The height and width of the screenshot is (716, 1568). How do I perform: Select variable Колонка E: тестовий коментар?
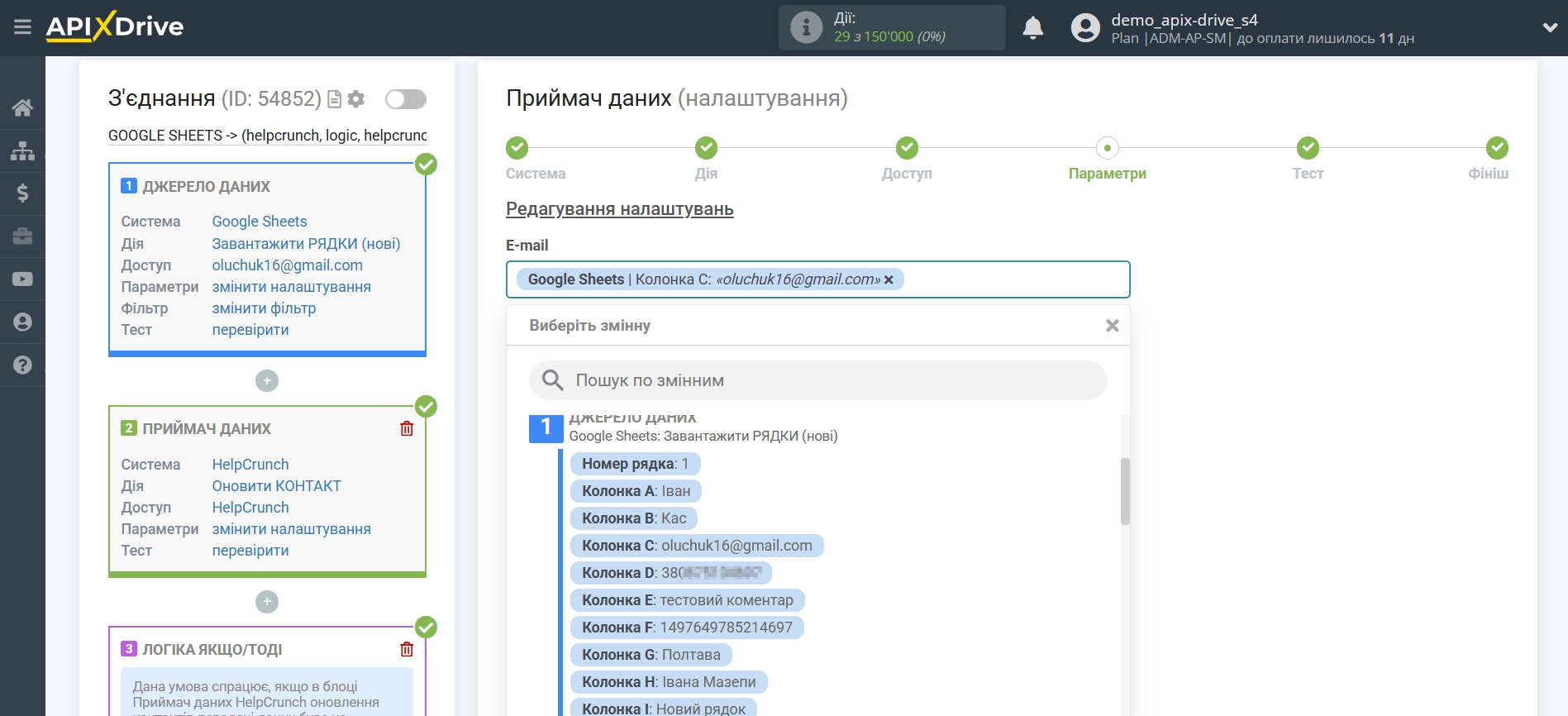[687, 600]
